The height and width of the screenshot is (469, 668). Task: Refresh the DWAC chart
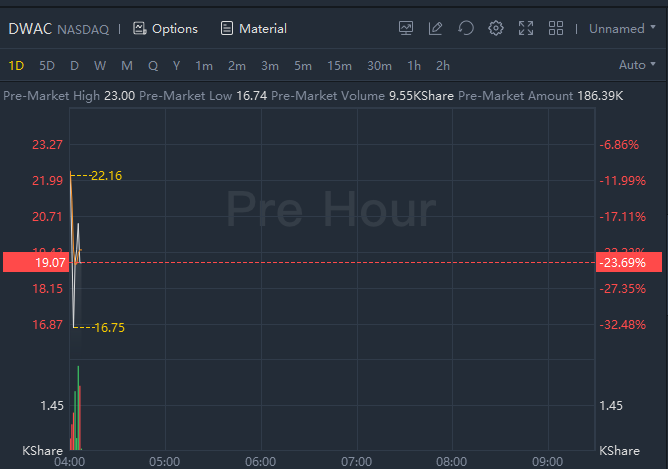click(x=465, y=28)
